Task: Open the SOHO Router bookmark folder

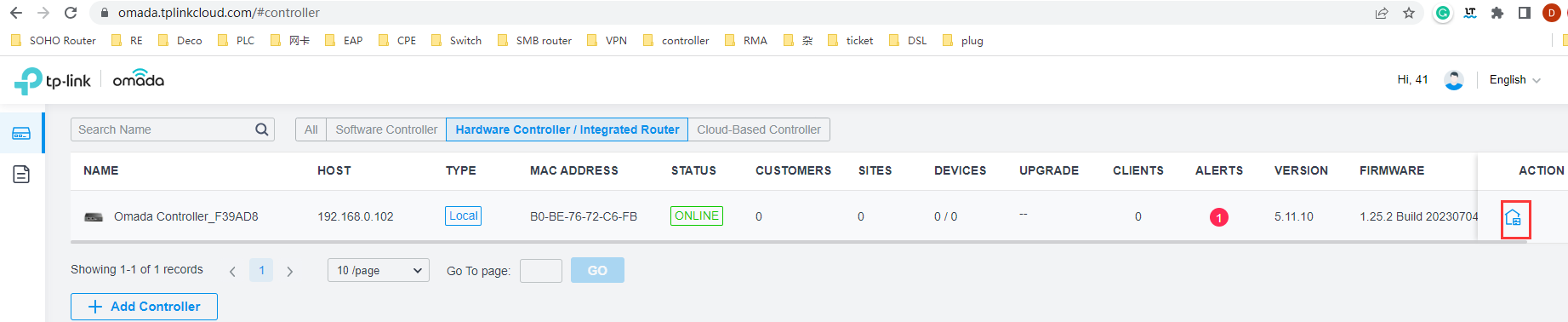Action: pos(53,40)
